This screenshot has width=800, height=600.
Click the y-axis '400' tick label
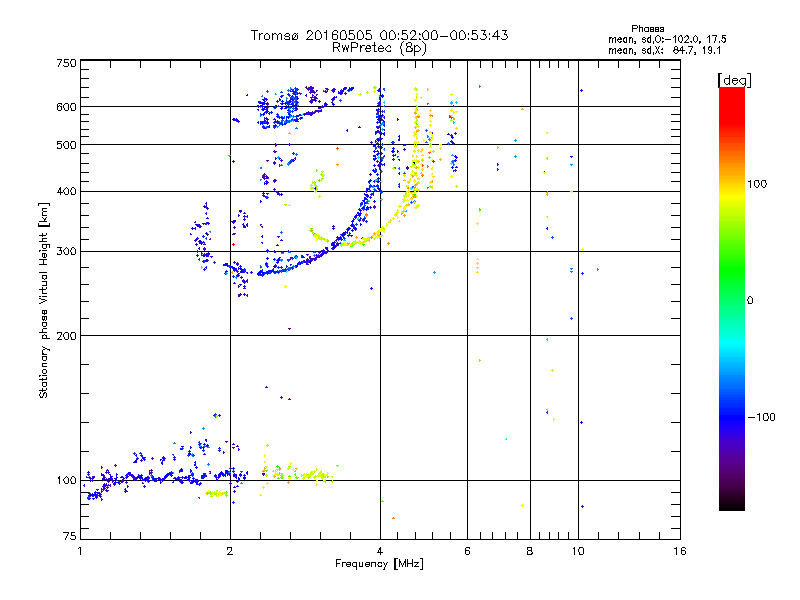point(66,192)
